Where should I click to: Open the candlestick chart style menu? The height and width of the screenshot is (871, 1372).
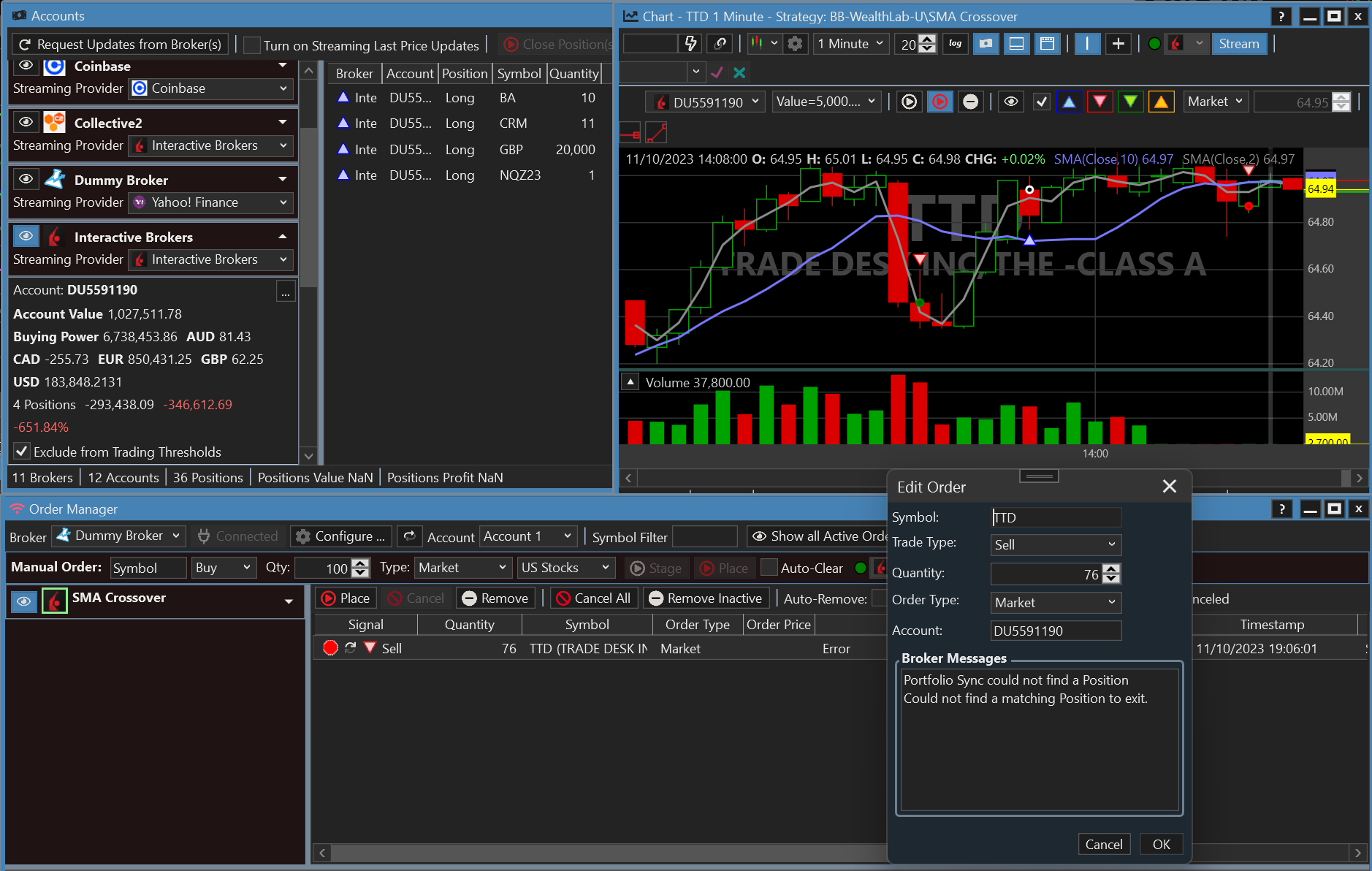(x=764, y=44)
